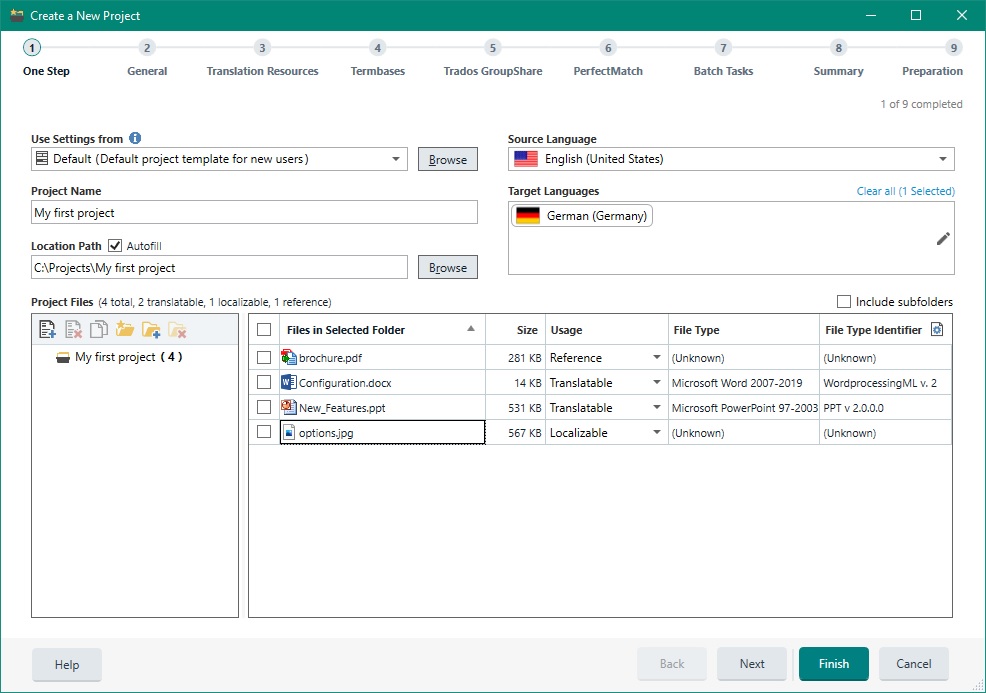Open the Source Language dropdown
986x693 pixels.
[x=942, y=159]
